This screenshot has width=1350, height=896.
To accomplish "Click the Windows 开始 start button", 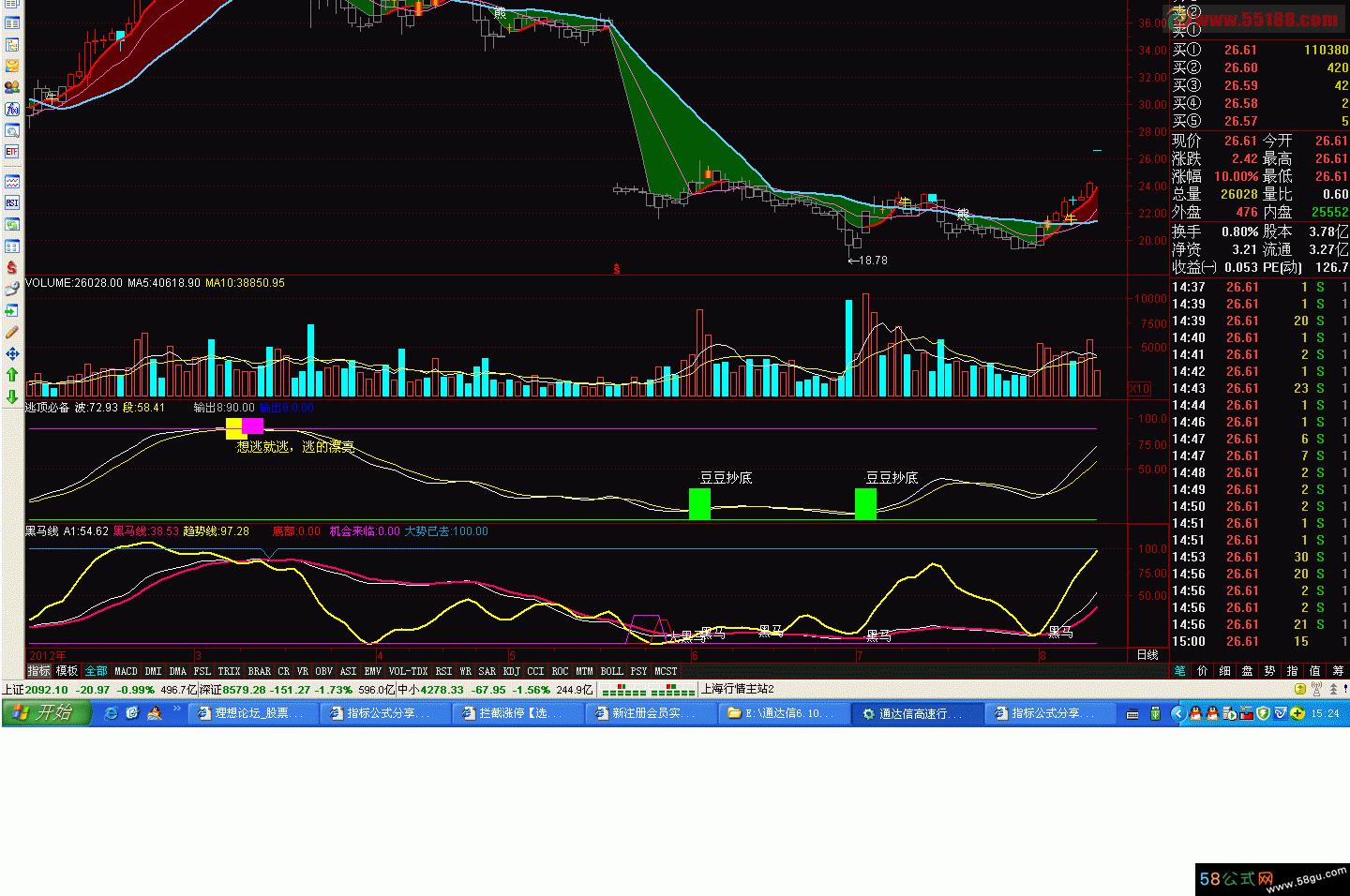I will (x=46, y=713).
